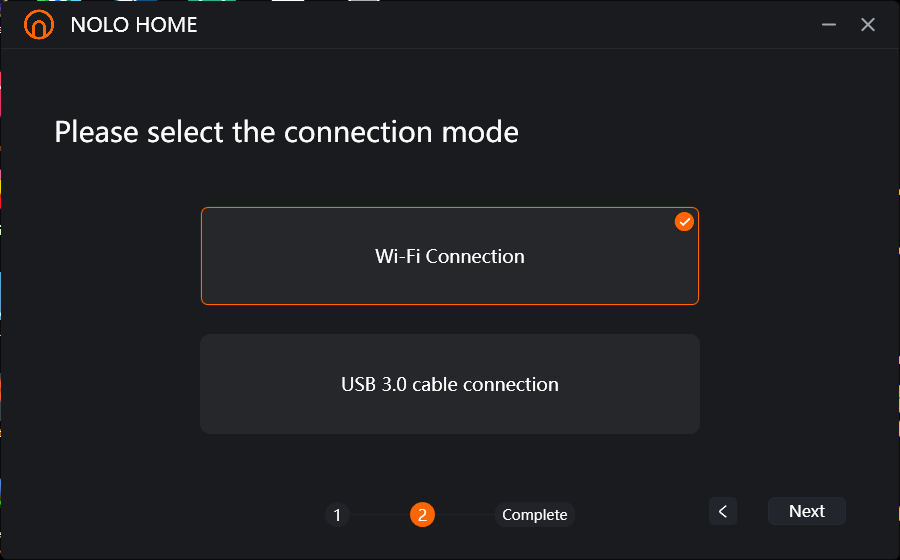Minimize the NOLO HOME window
Screen dimensions: 900x560
(x=828, y=25)
